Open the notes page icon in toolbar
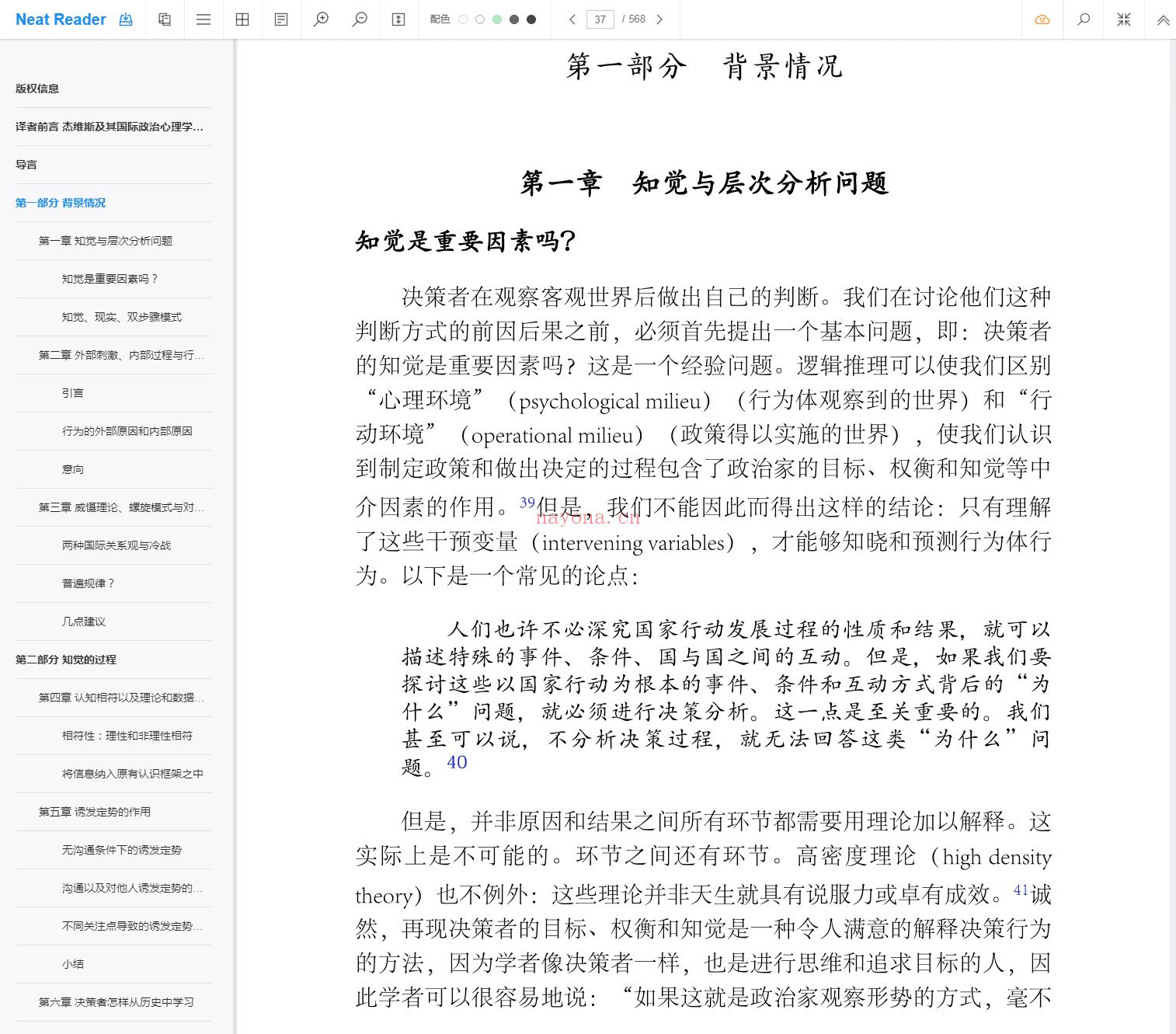The height and width of the screenshot is (1034, 1176). pos(281,19)
